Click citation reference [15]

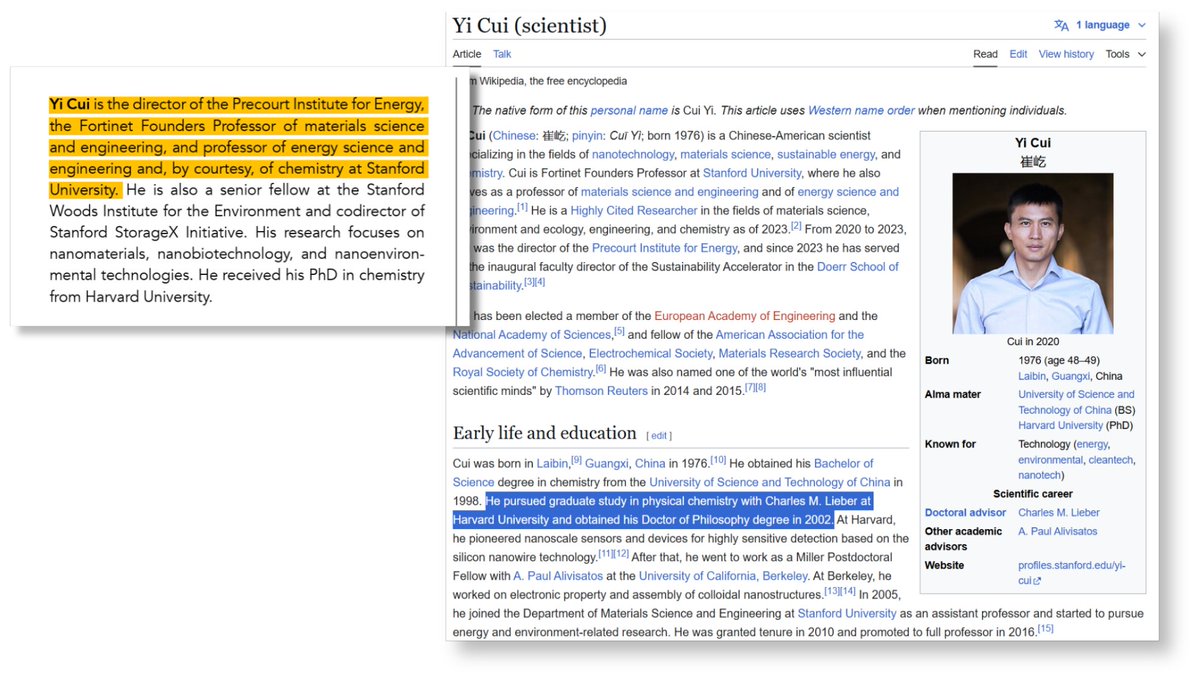1045,628
